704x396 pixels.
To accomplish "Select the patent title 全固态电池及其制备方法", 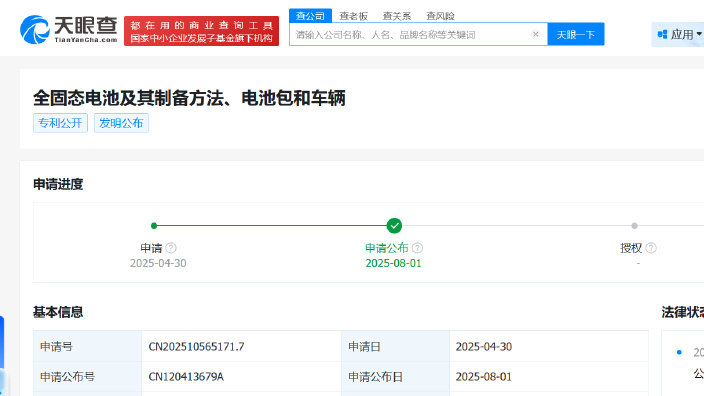I will pyautogui.click(x=189, y=98).
